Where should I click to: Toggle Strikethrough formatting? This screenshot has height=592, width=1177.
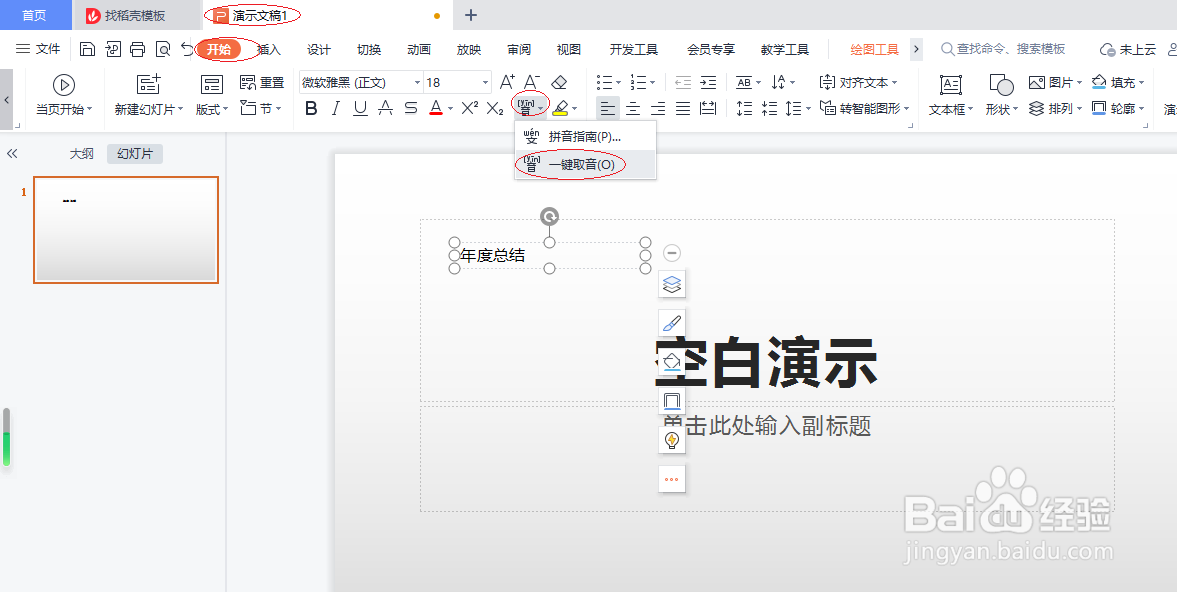(x=411, y=109)
